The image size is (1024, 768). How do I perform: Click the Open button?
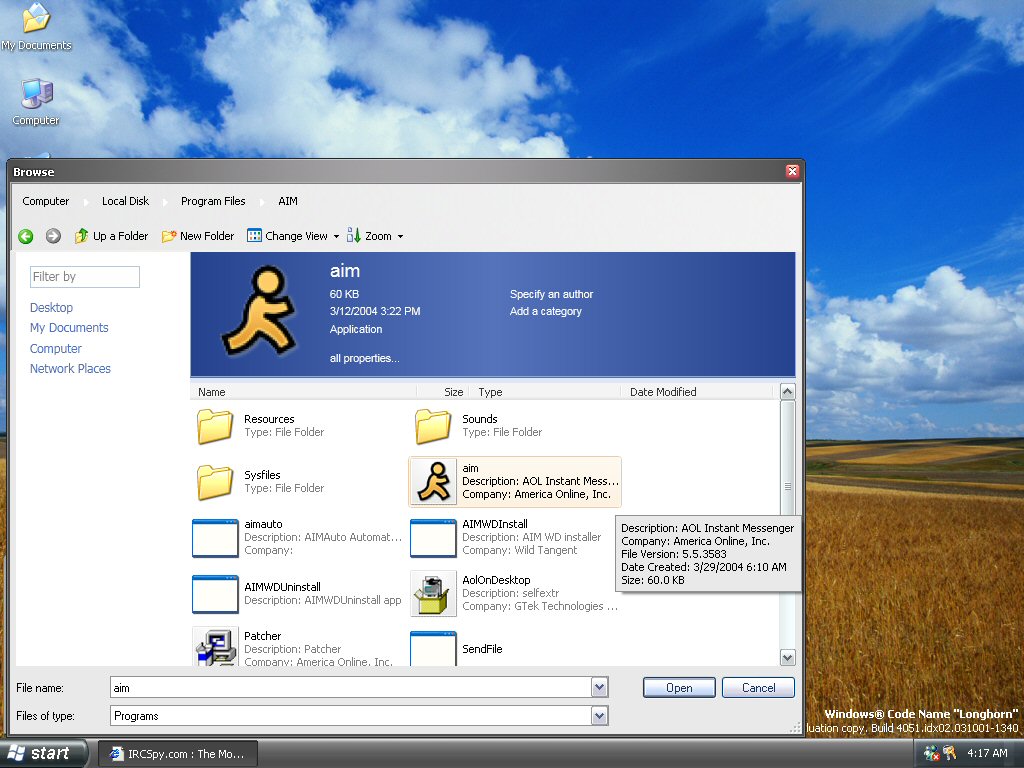[679, 687]
